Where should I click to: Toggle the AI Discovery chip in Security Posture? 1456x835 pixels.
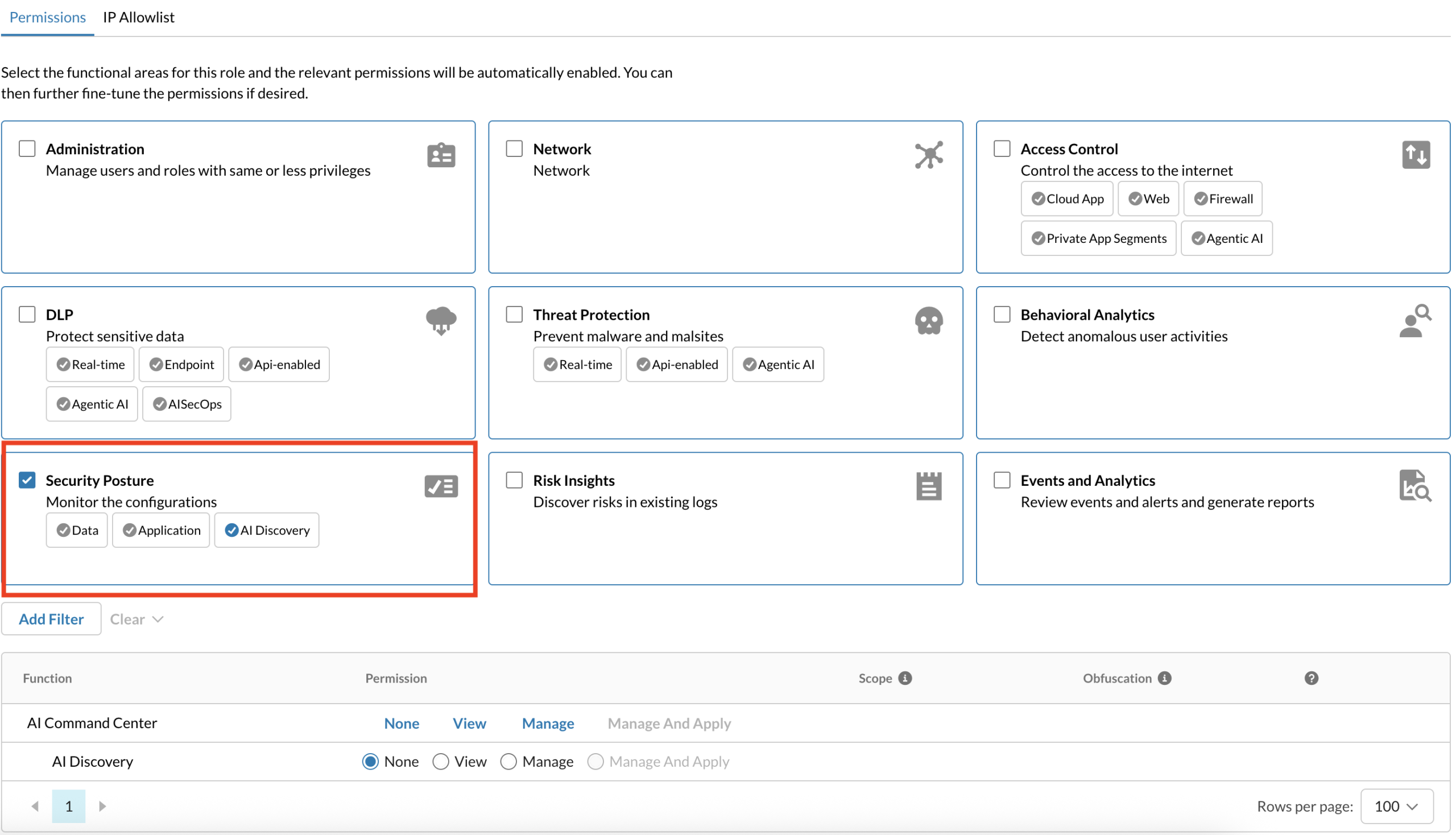(x=267, y=530)
